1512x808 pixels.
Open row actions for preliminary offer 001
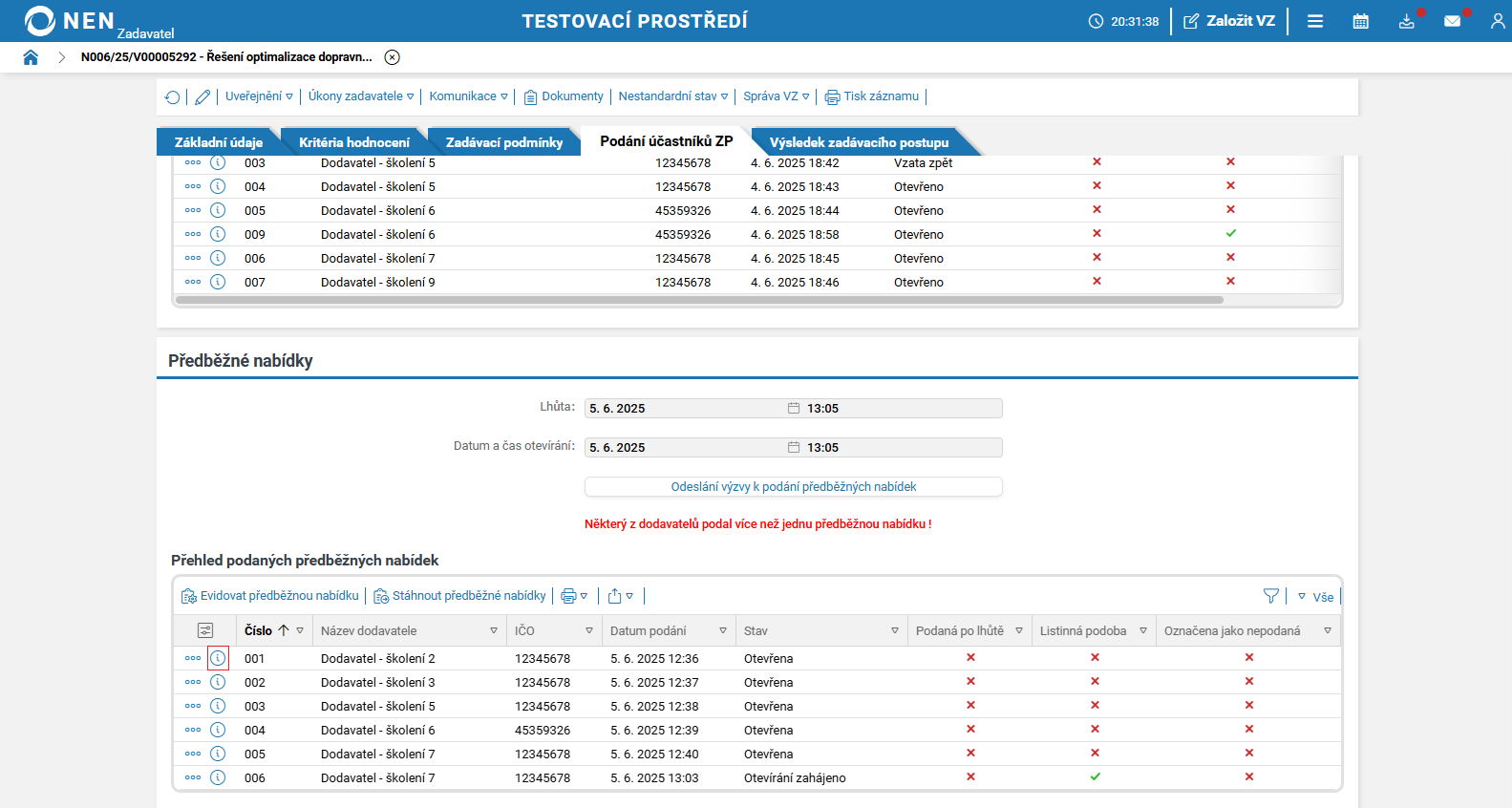[x=193, y=658]
